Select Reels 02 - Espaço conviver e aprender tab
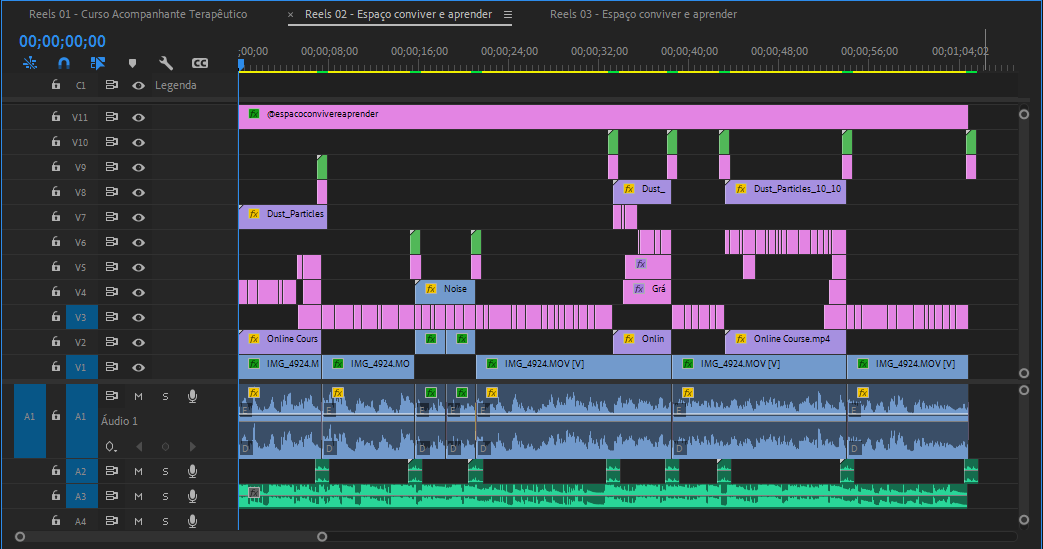 click(398, 14)
